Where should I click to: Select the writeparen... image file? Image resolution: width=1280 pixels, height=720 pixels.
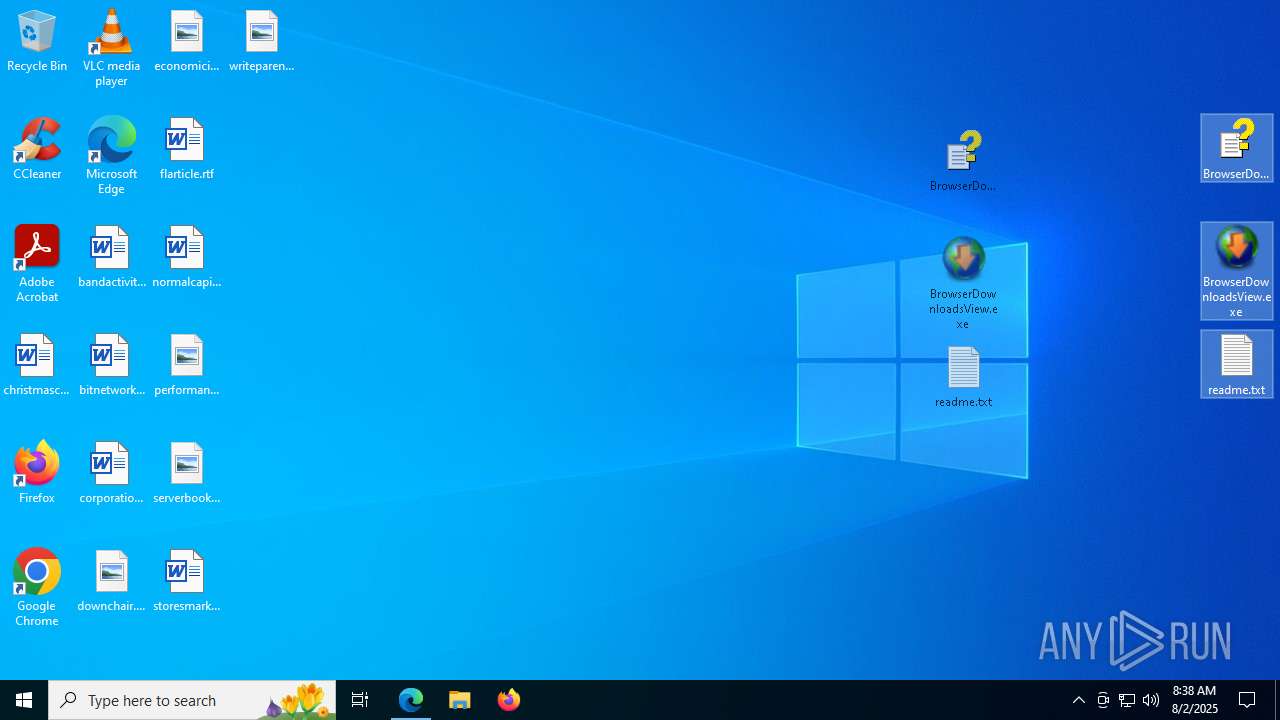[261, 42]
